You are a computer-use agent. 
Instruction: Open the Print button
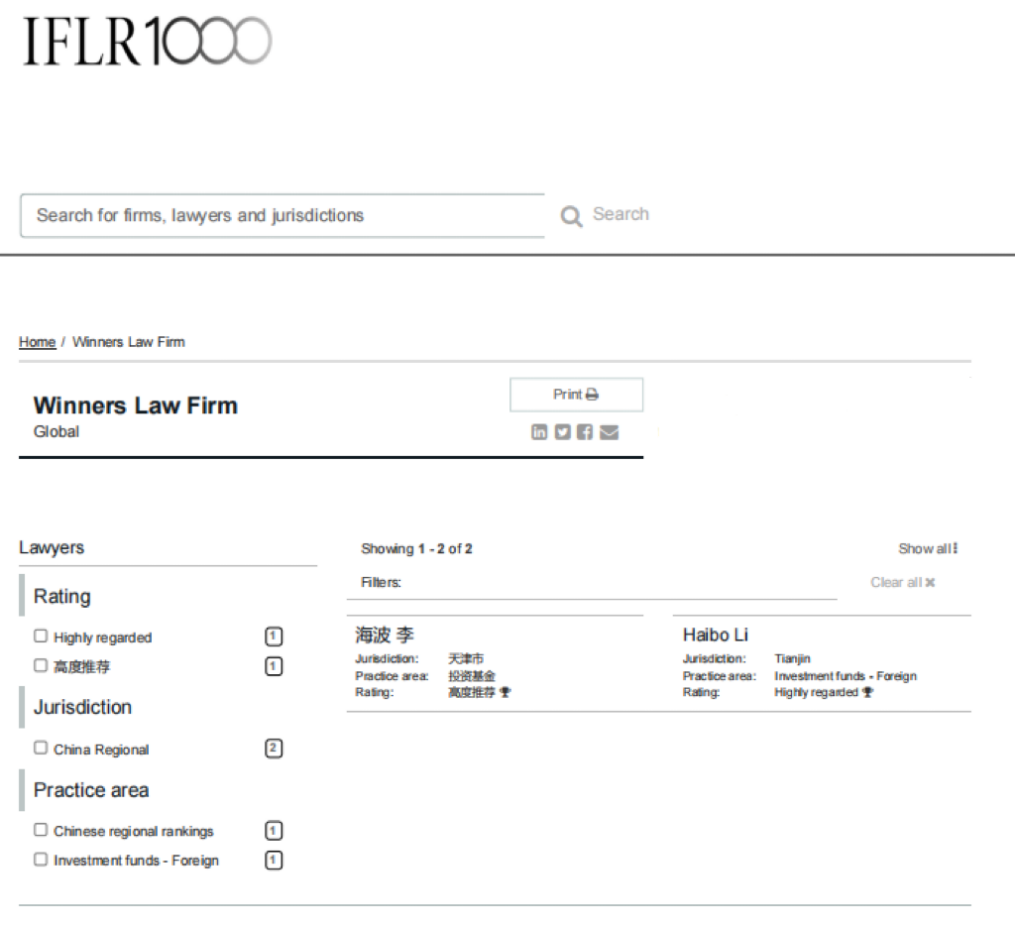576,394
